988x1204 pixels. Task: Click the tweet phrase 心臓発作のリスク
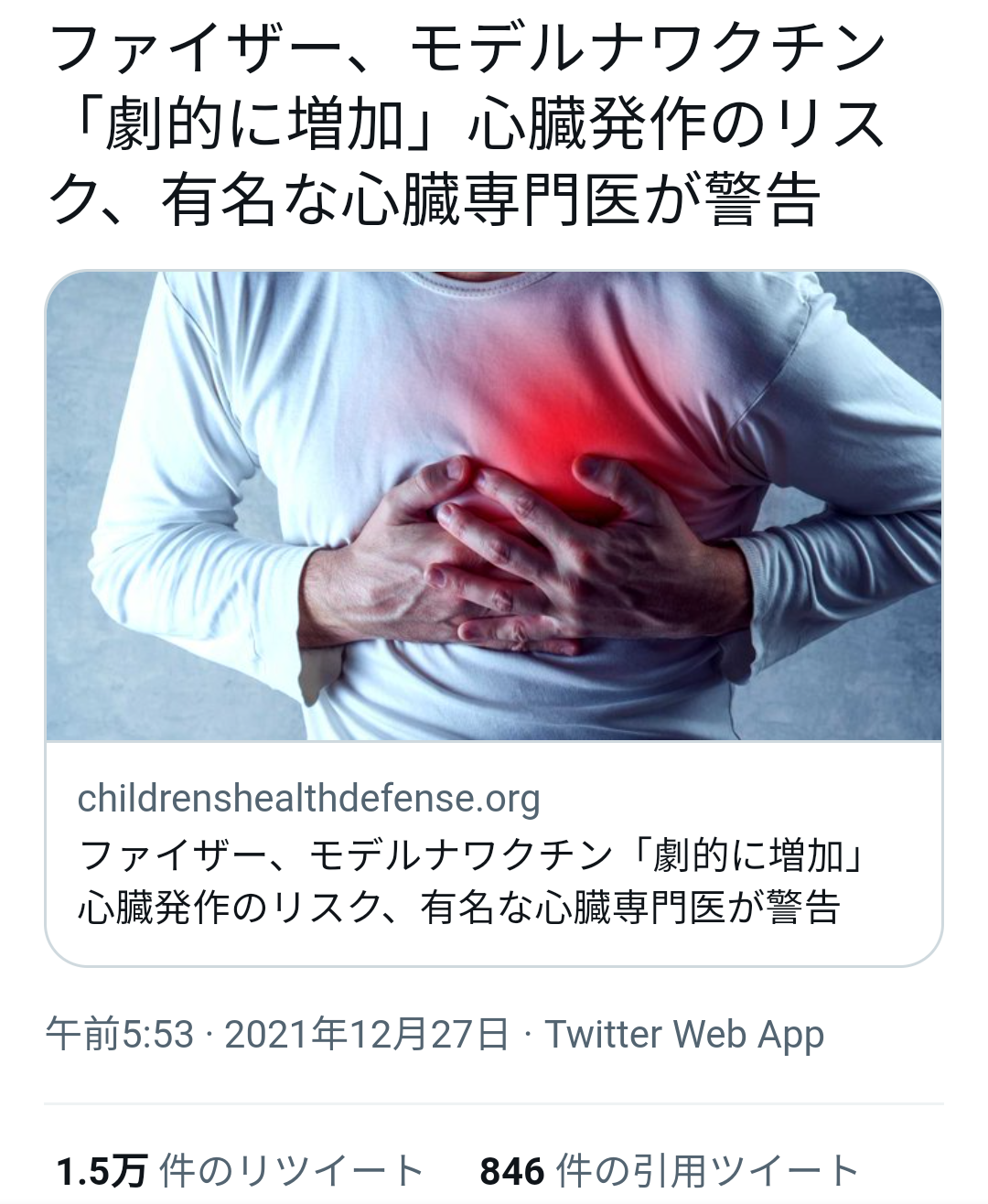[x=677, y=125]
